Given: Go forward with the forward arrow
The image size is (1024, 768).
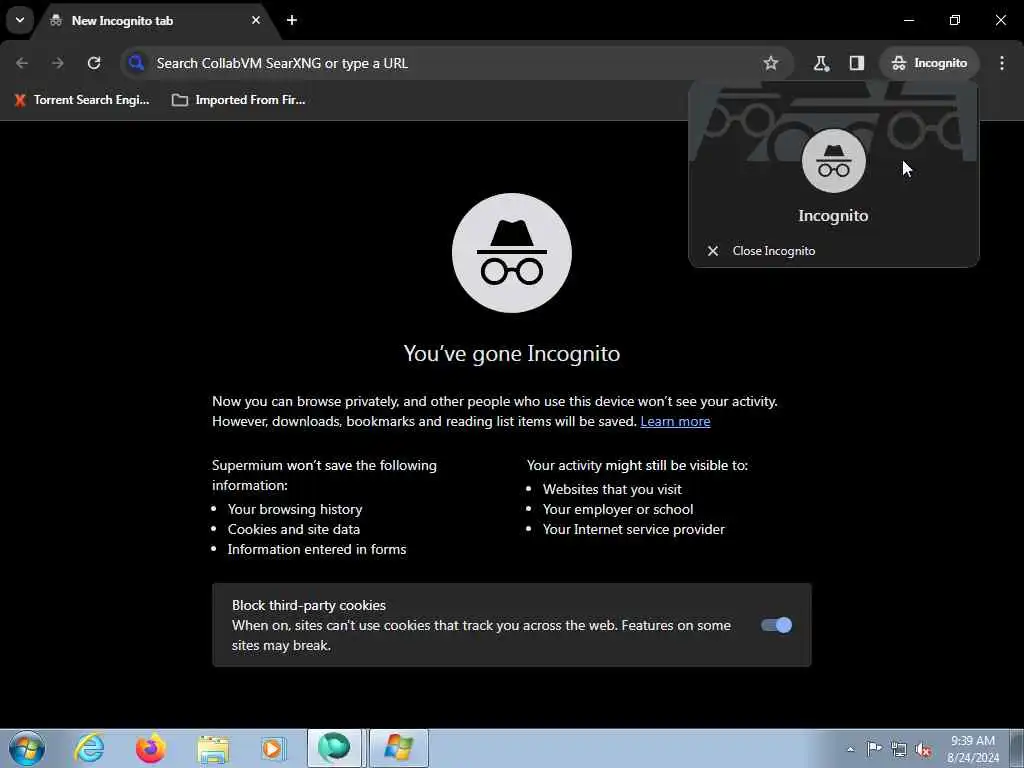Looking at the screenshot, I should coord(57,63).
